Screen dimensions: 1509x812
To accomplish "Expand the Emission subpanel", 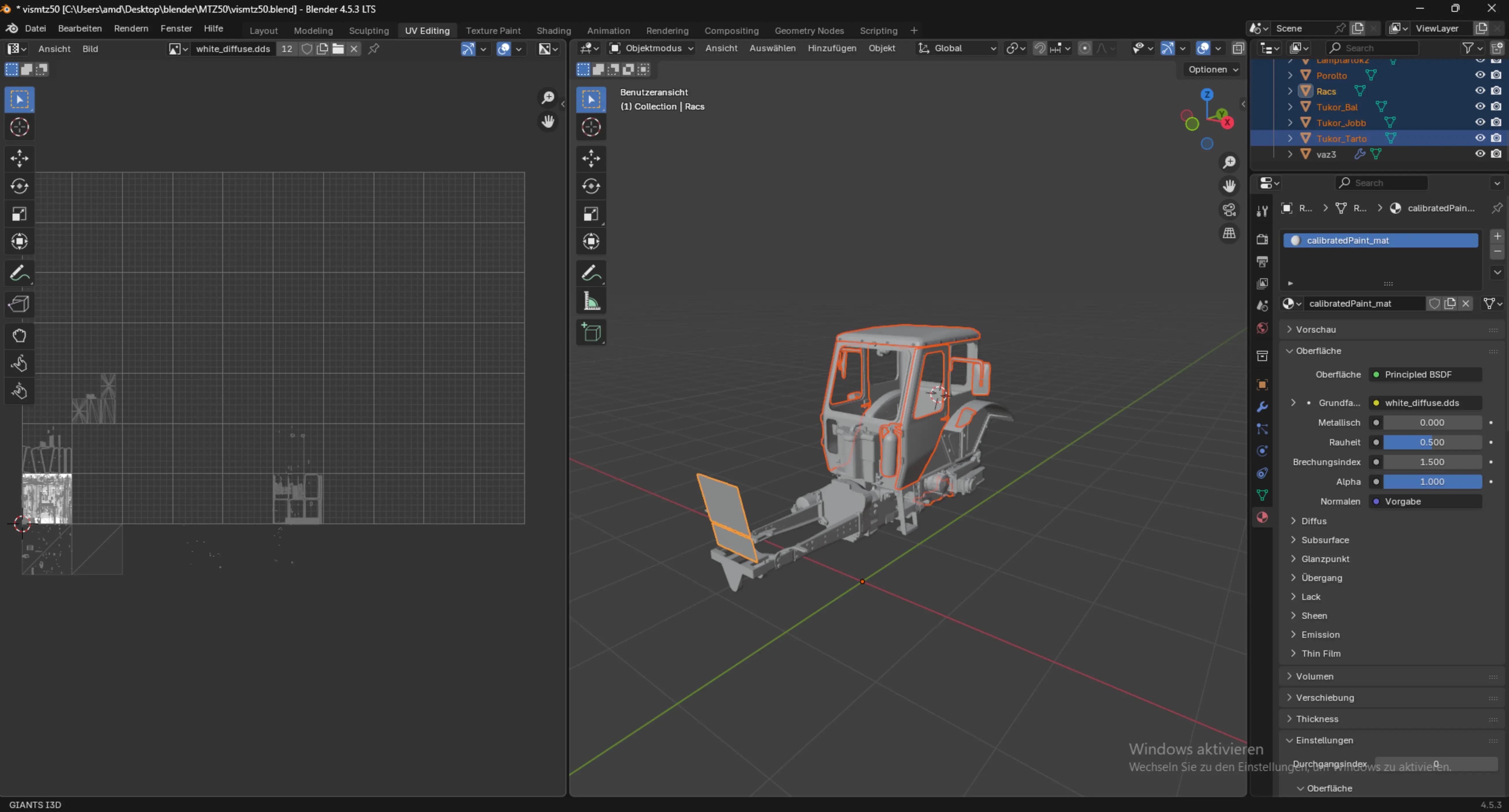I will pyautogui.click(x=1320, y=634).
